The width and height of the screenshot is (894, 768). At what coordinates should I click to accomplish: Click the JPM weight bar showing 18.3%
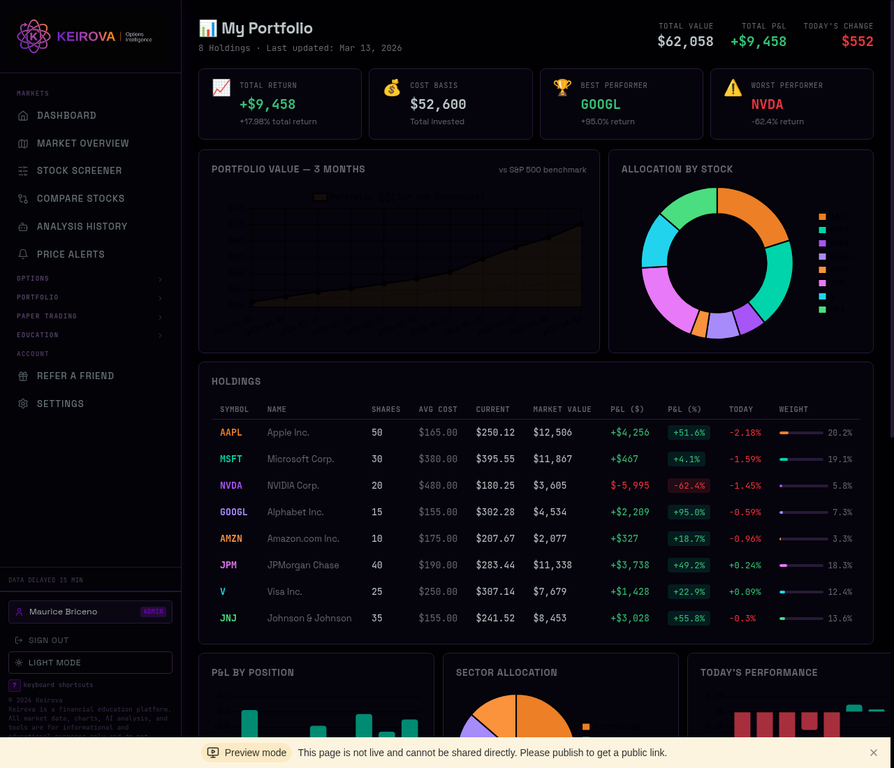point(800,566)
